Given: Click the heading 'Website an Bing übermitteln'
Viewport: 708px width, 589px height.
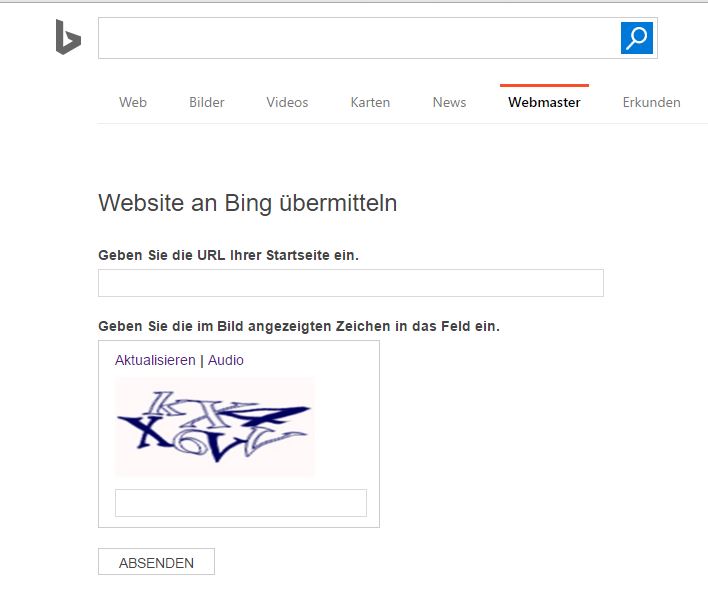Looking at the screenshot, I should [x=247, y=203].
